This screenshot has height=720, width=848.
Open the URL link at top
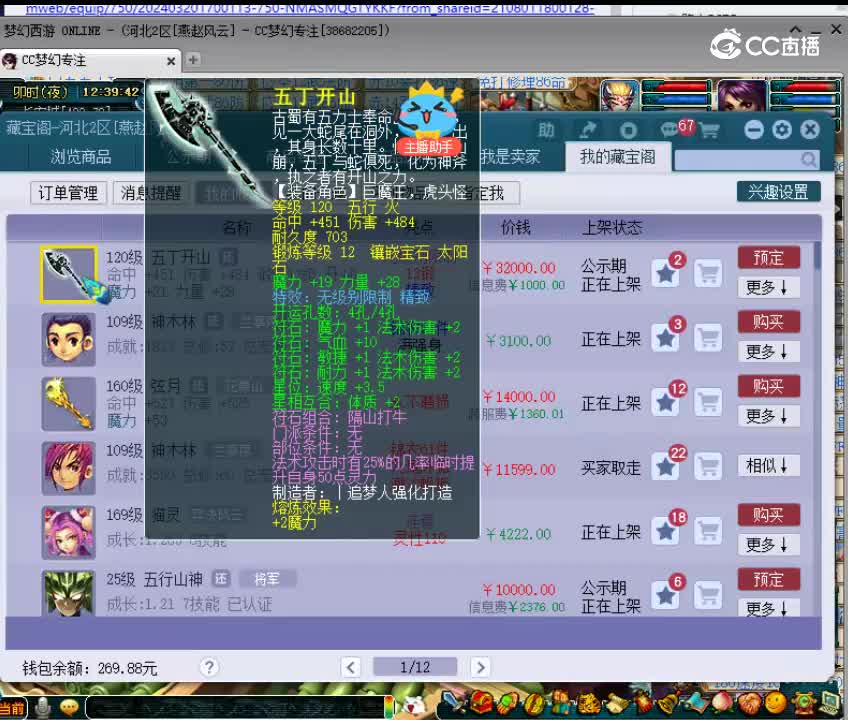(309, 8)
